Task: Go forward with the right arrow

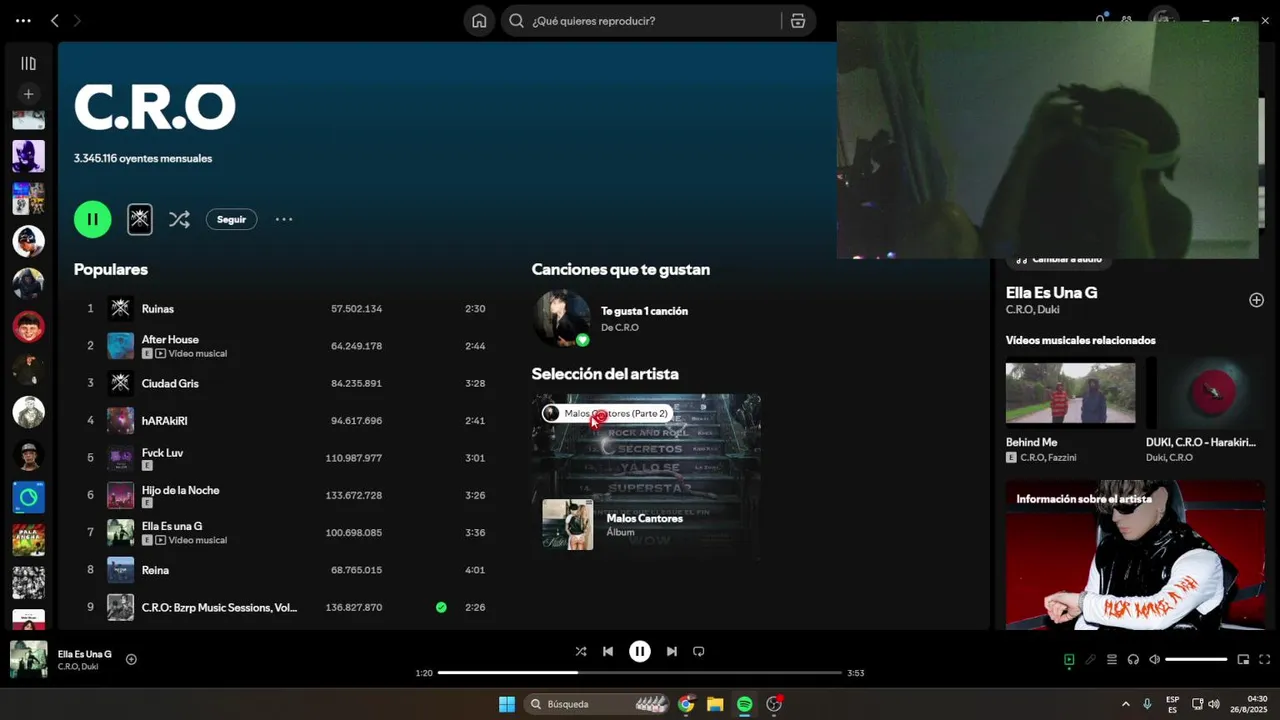Action: click(78, 20)
